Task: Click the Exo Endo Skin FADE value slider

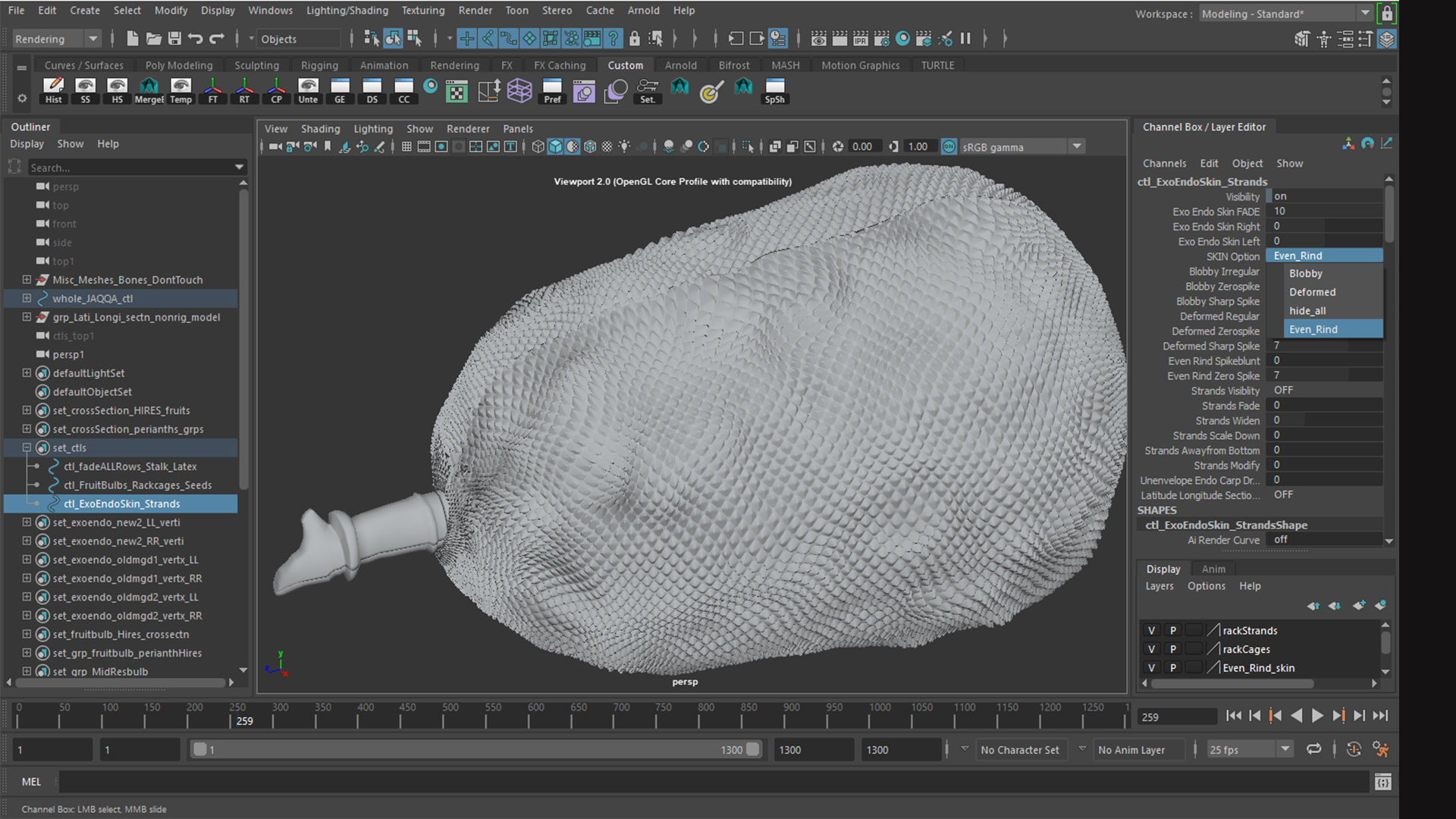Action: coord(1324,212)
